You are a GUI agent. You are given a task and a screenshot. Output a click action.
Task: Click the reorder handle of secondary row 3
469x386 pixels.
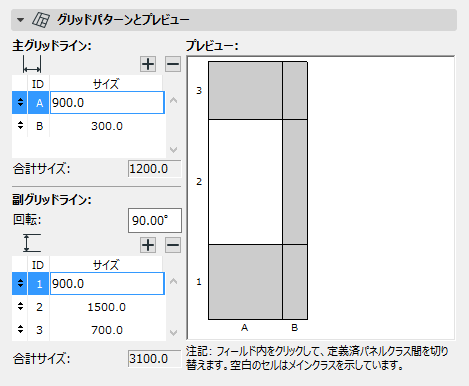[x=20, y=330]
